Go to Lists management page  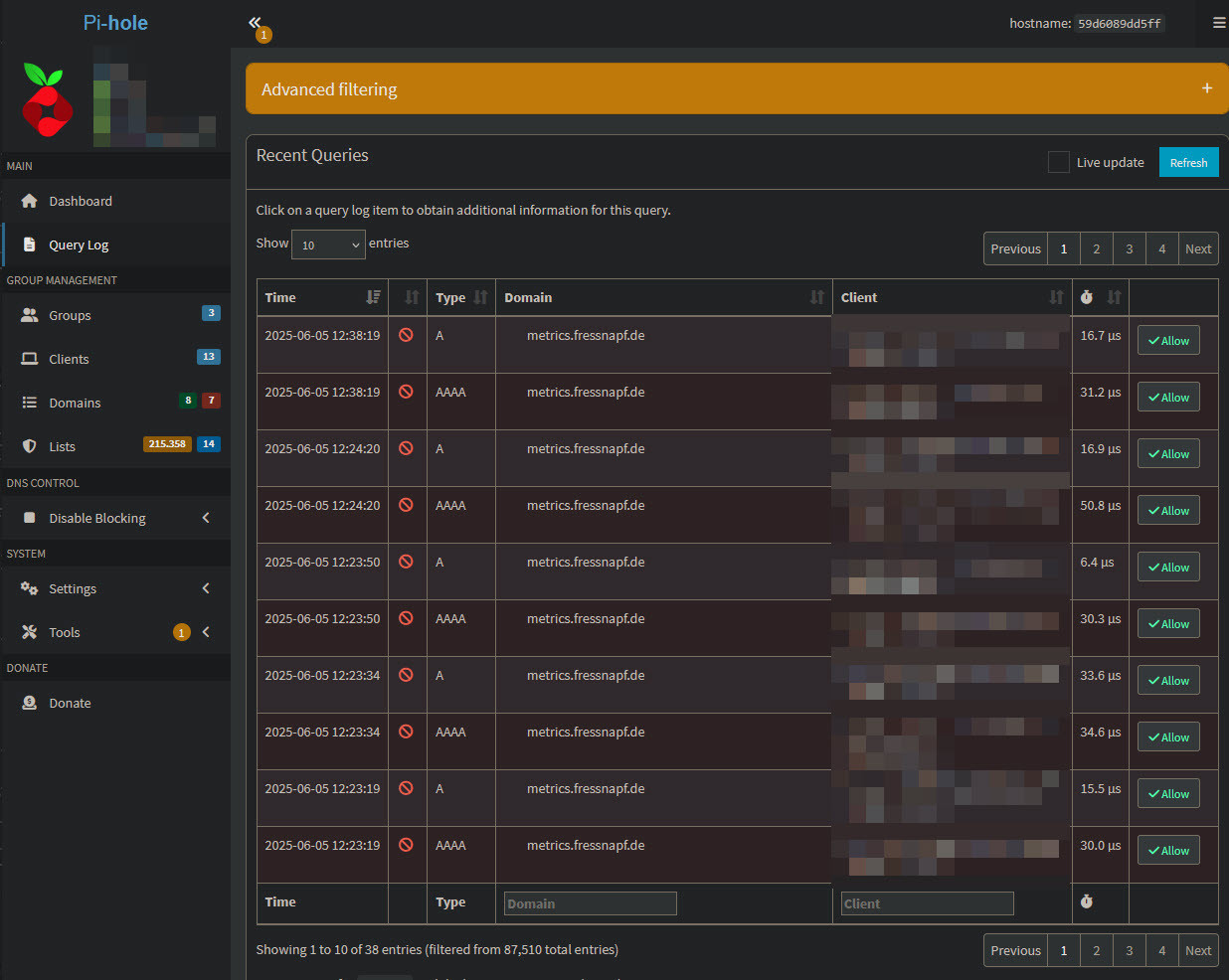pos(62,446)
